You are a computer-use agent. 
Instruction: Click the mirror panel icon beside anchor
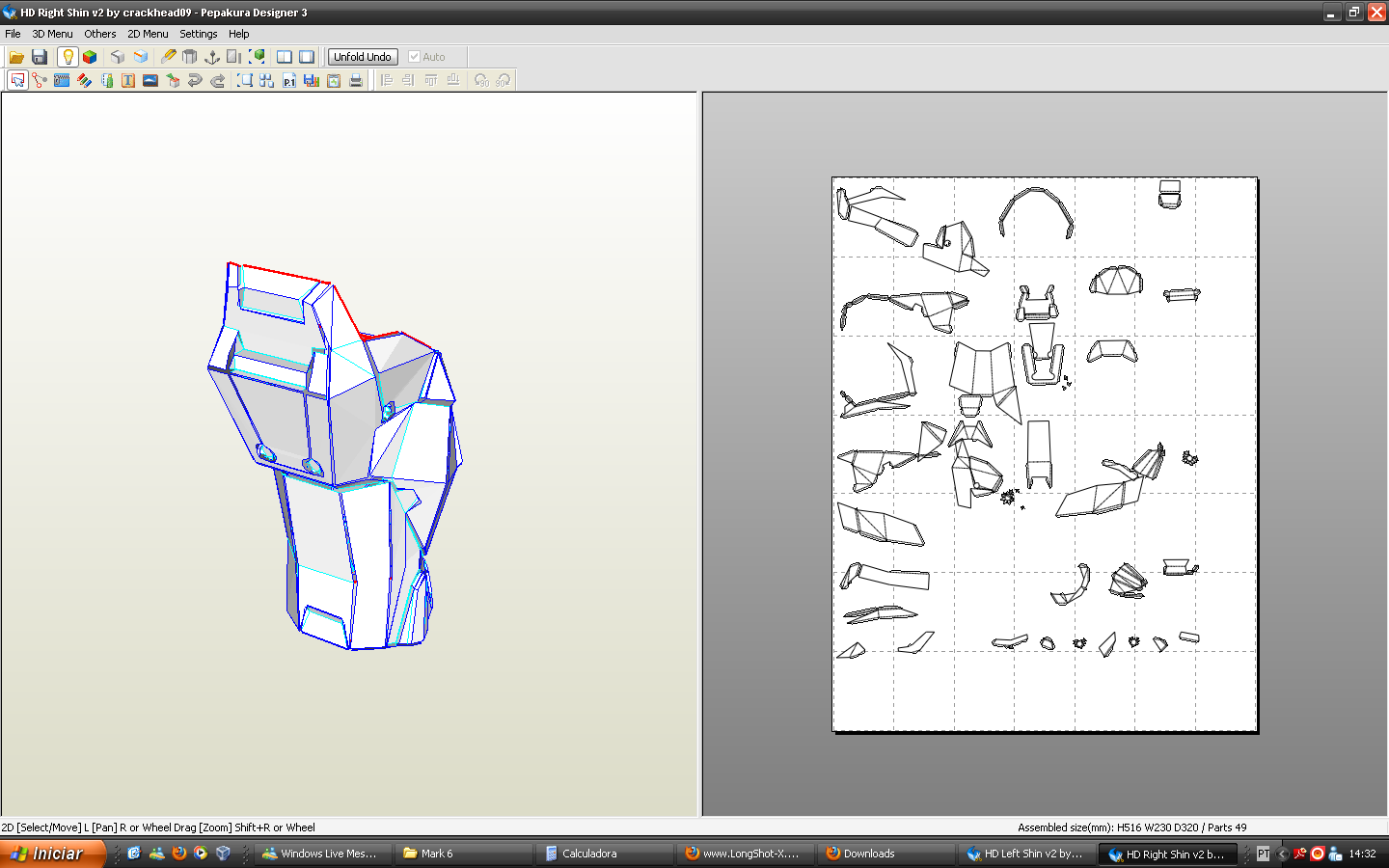[x=234, y=57]
